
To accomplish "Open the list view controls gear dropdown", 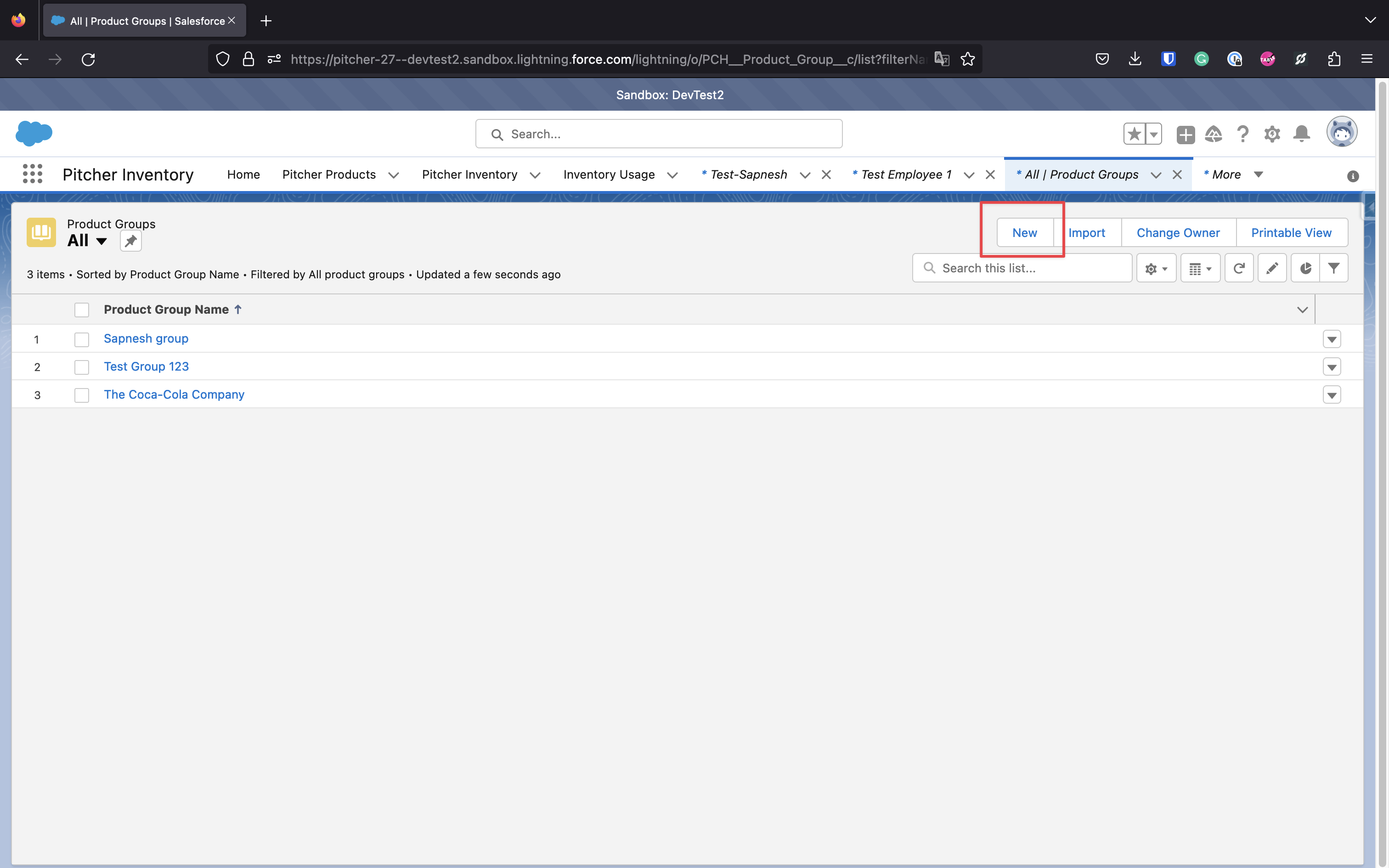I will 1156,268.
